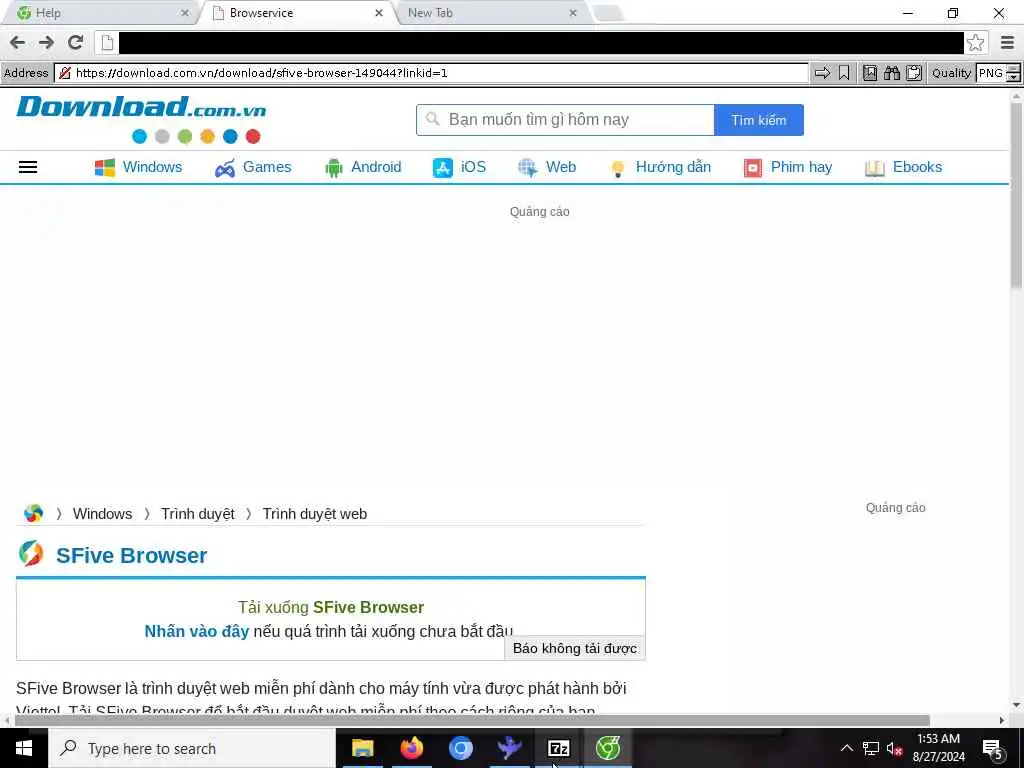This screenshot has width=1024, height=768.
Task: Click Trình duyệt in the breadcrumb
Action: 198,514
